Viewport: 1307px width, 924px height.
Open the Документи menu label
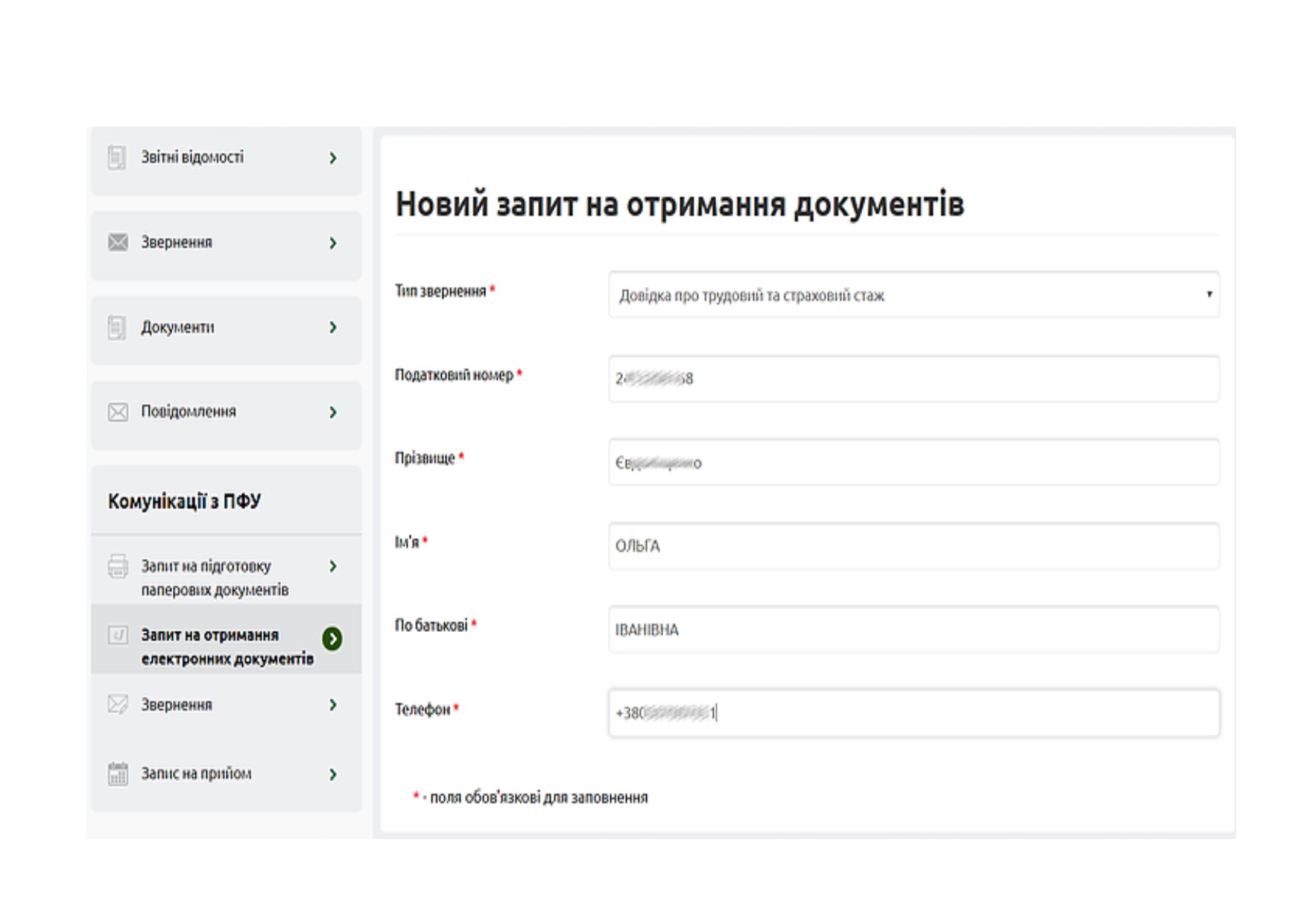tap(177, 327)
